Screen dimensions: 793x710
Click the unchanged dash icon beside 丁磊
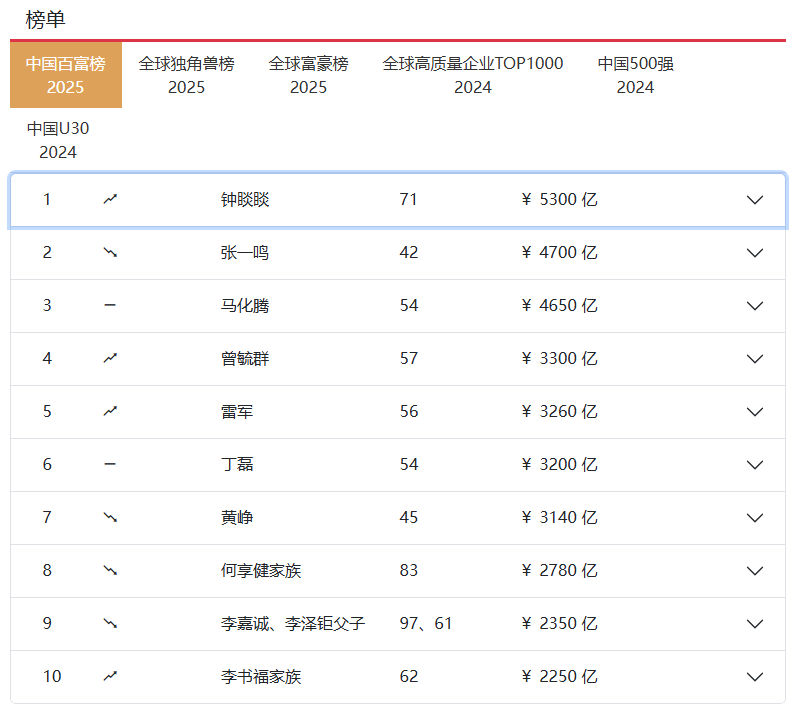coord(110,465)
